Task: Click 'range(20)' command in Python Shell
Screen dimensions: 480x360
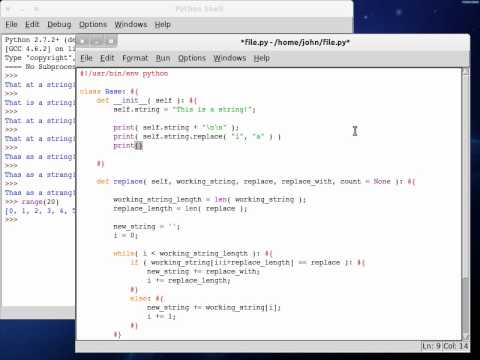Action: point(40,202)
